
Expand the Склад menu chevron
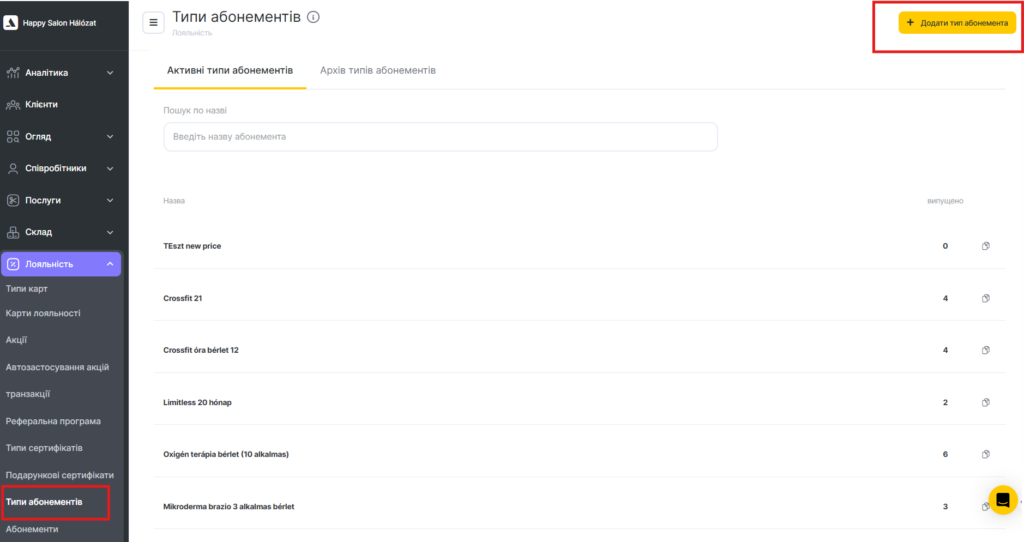pos(110,232)
